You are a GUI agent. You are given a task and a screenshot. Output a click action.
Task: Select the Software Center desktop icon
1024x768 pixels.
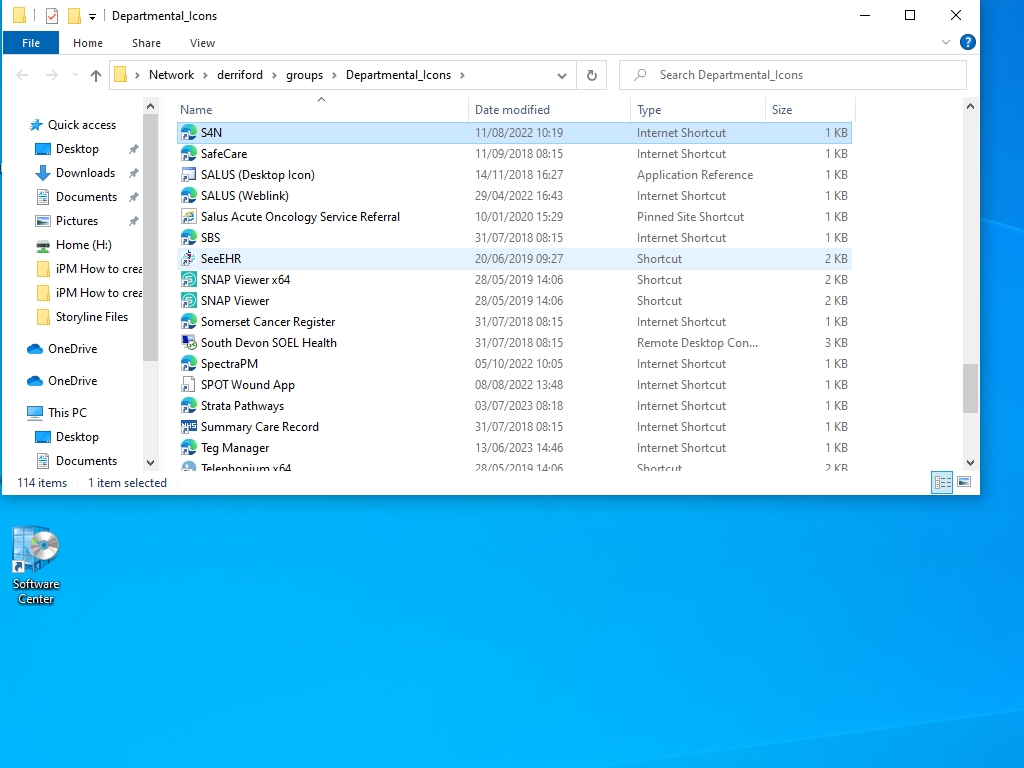(36, 566)
